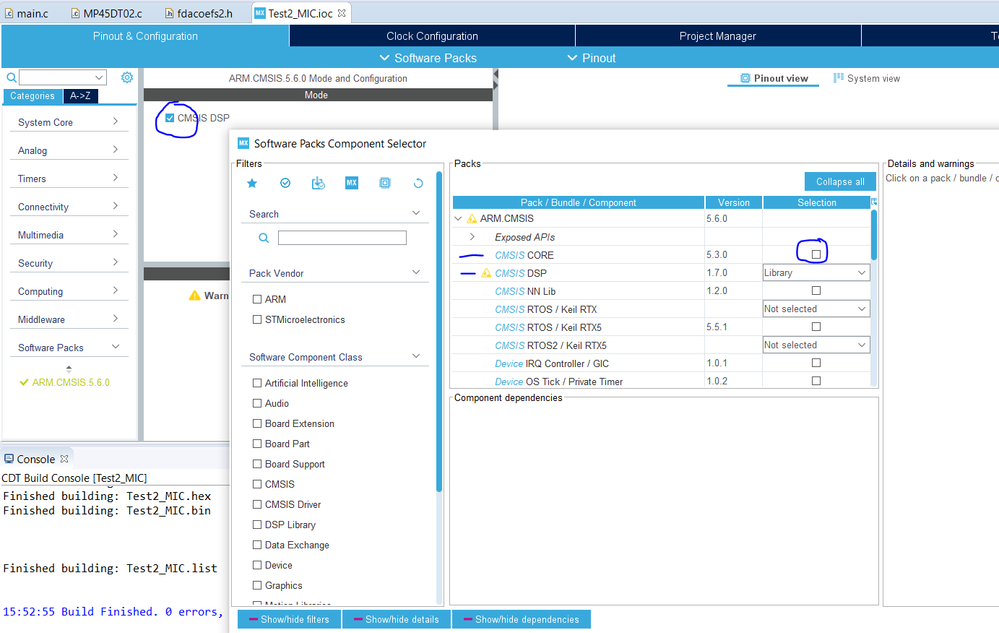This screenshot has width=999, height=633.
Task: Click the Show/hide dependencies button
Action: 521,619
